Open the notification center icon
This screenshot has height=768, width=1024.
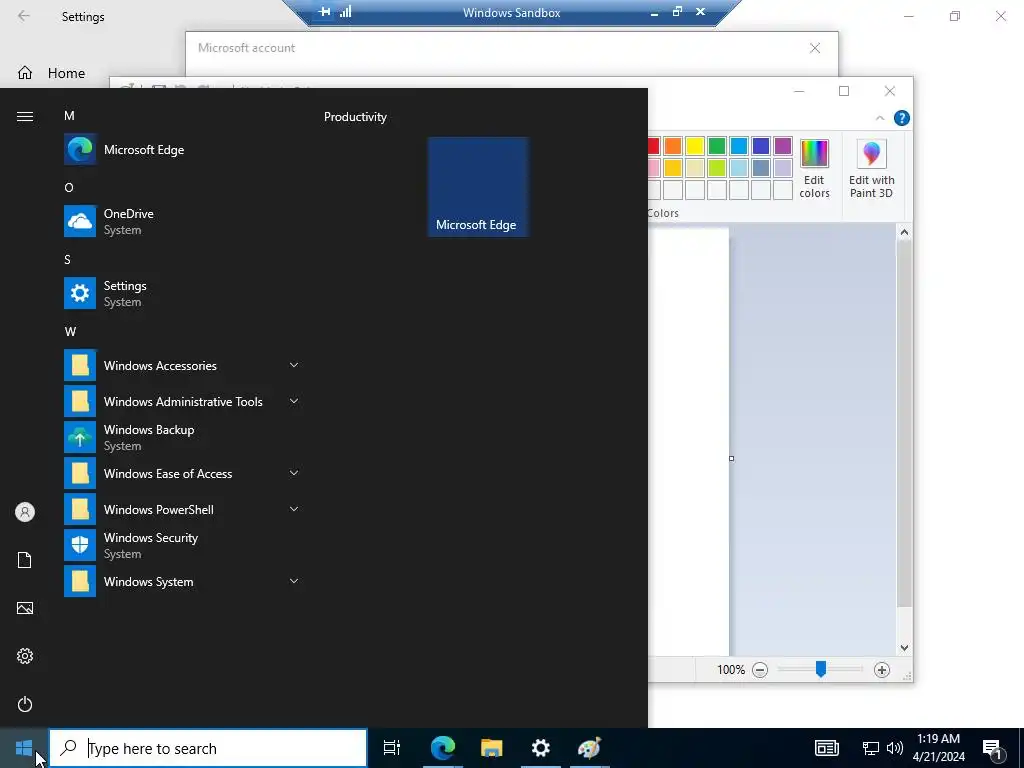pyautogui.click(x=993, y=749)
